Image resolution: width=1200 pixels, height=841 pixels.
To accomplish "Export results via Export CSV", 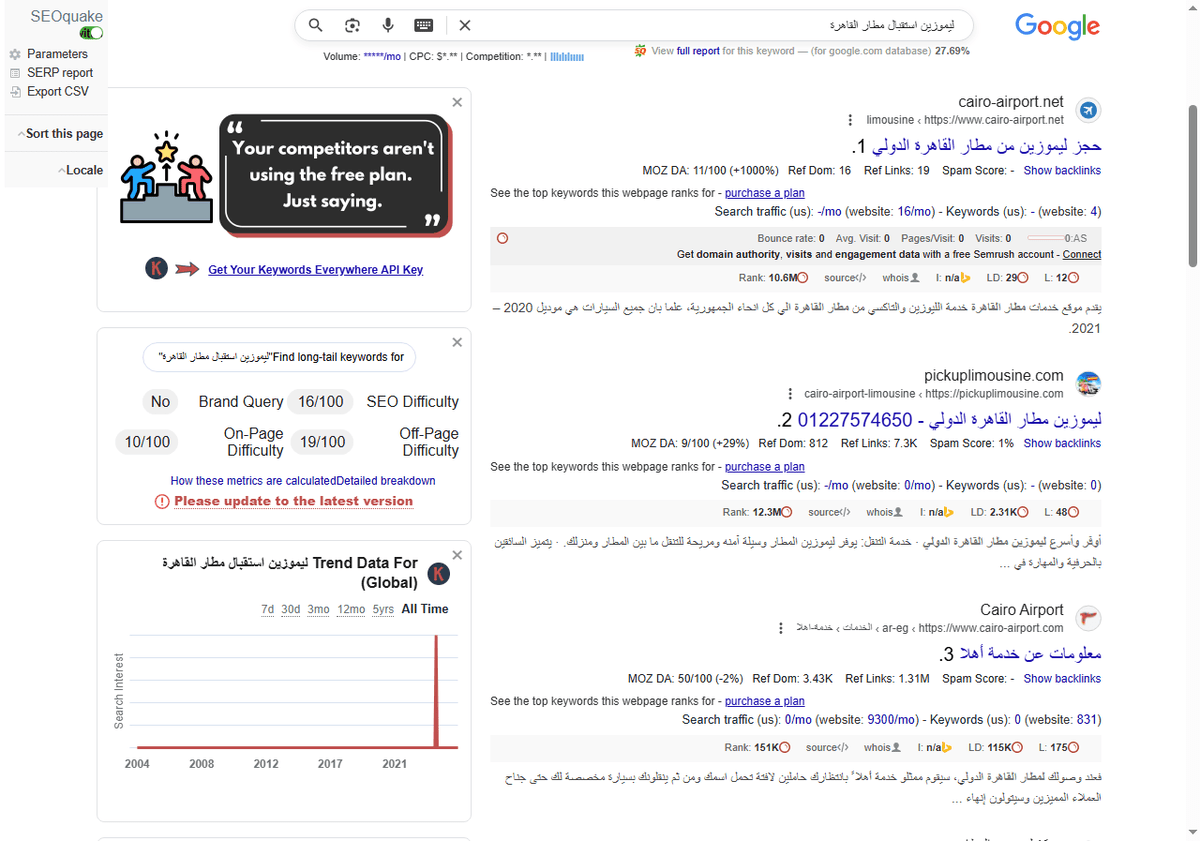I will 58,91.
